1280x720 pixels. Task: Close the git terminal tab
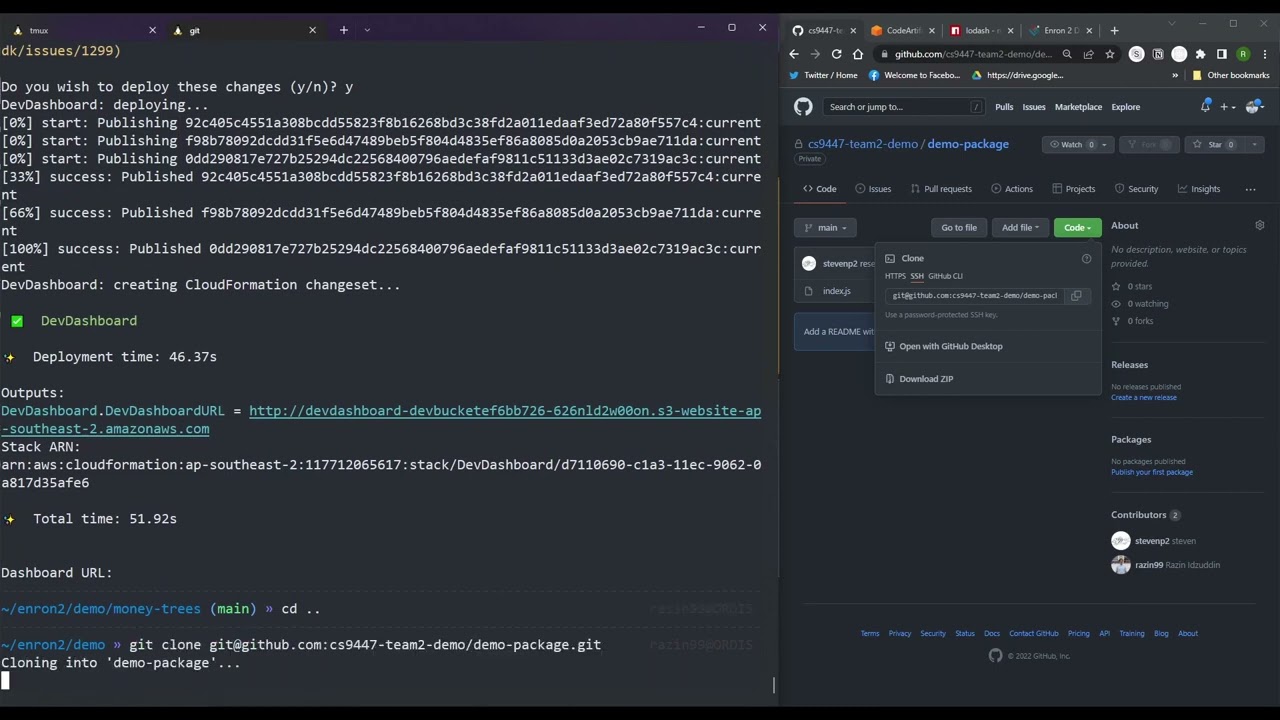[x=312, y=30]
